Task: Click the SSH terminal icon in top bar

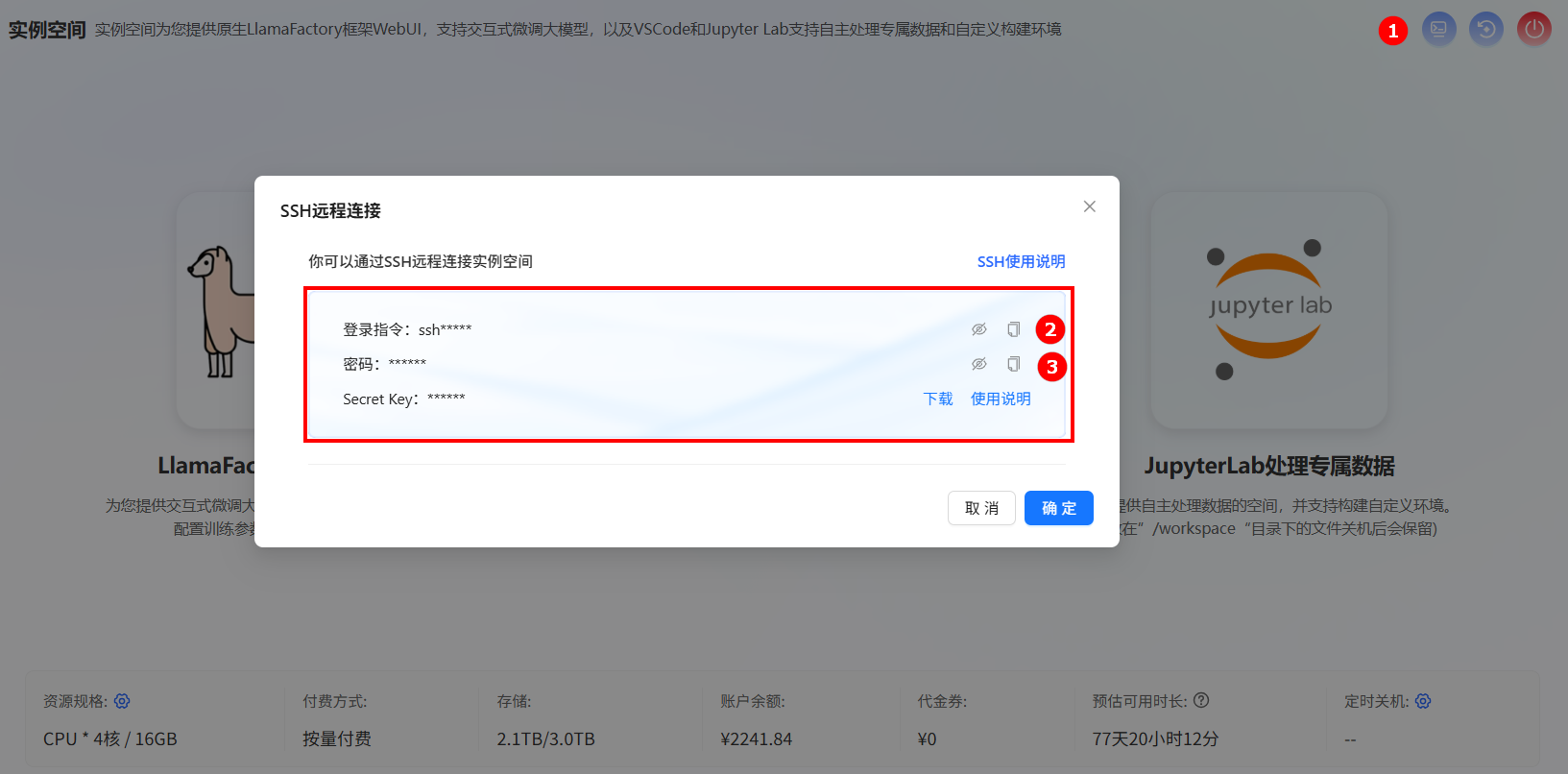Action: 1438,29
